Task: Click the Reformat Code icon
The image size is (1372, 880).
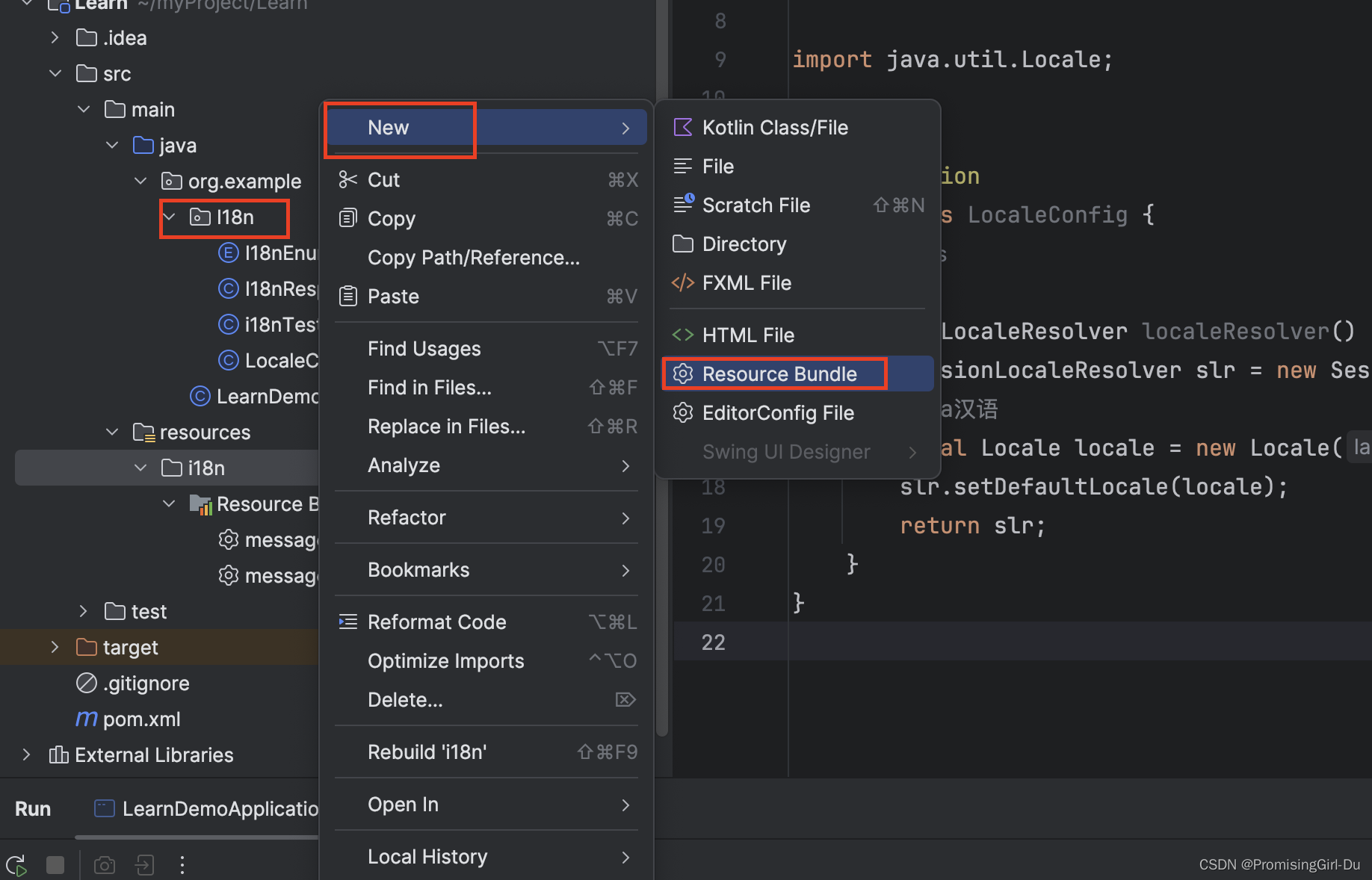Action: click(348, 622)
